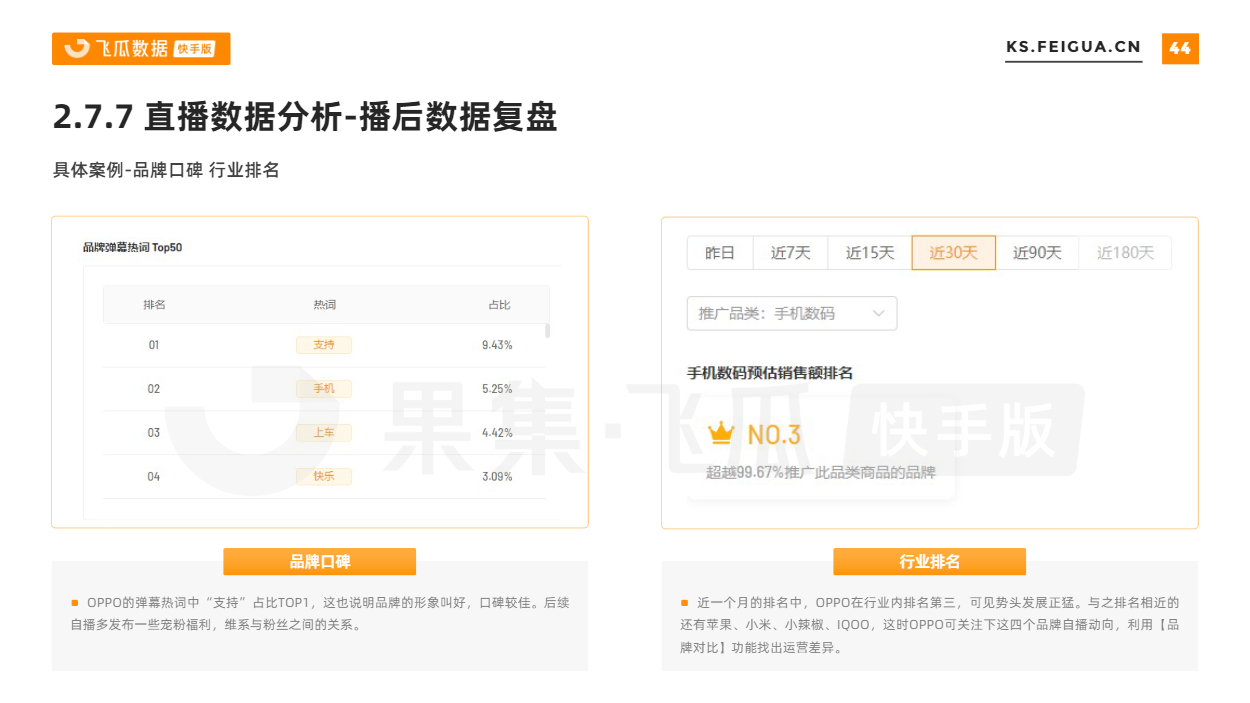Click the 手机数码预估销售额排名 heading
The image size is (1250, 703).
(x=770, y=373)
